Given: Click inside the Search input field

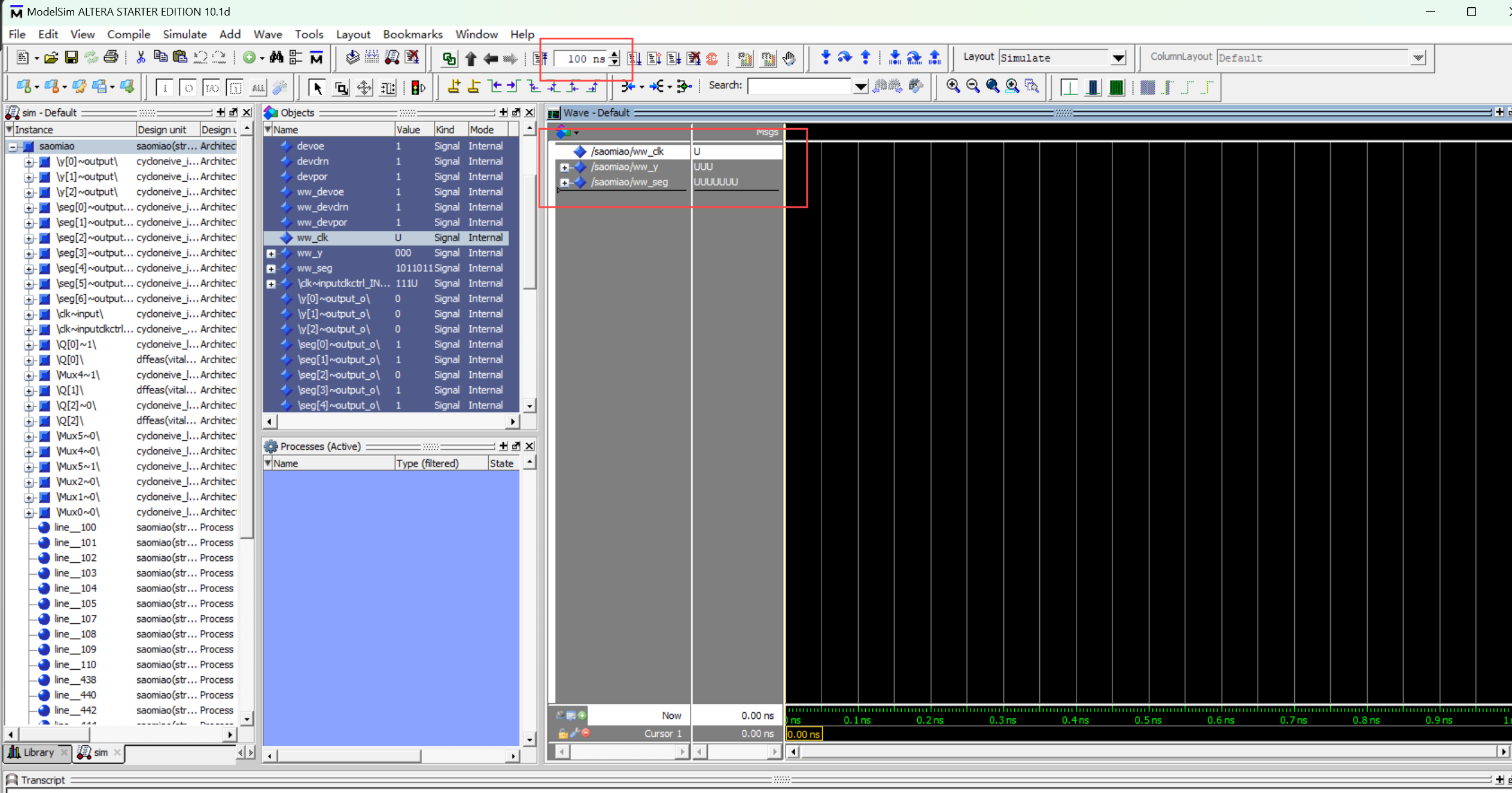Looking at the screenshot, I should point(799,86).
